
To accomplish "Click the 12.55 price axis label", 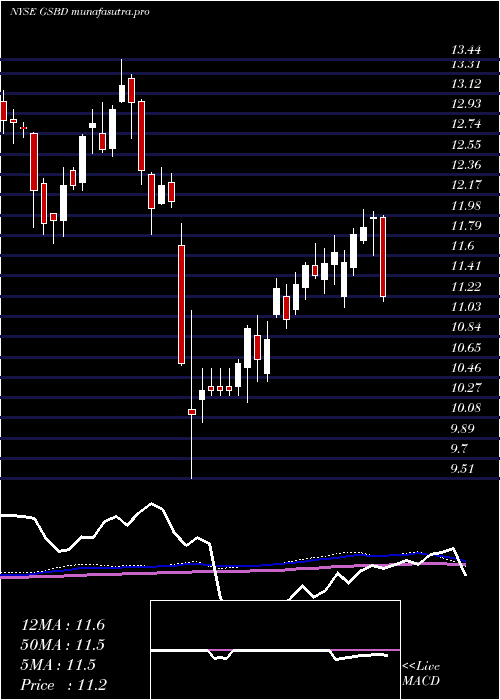I will (x=466, y=145).
